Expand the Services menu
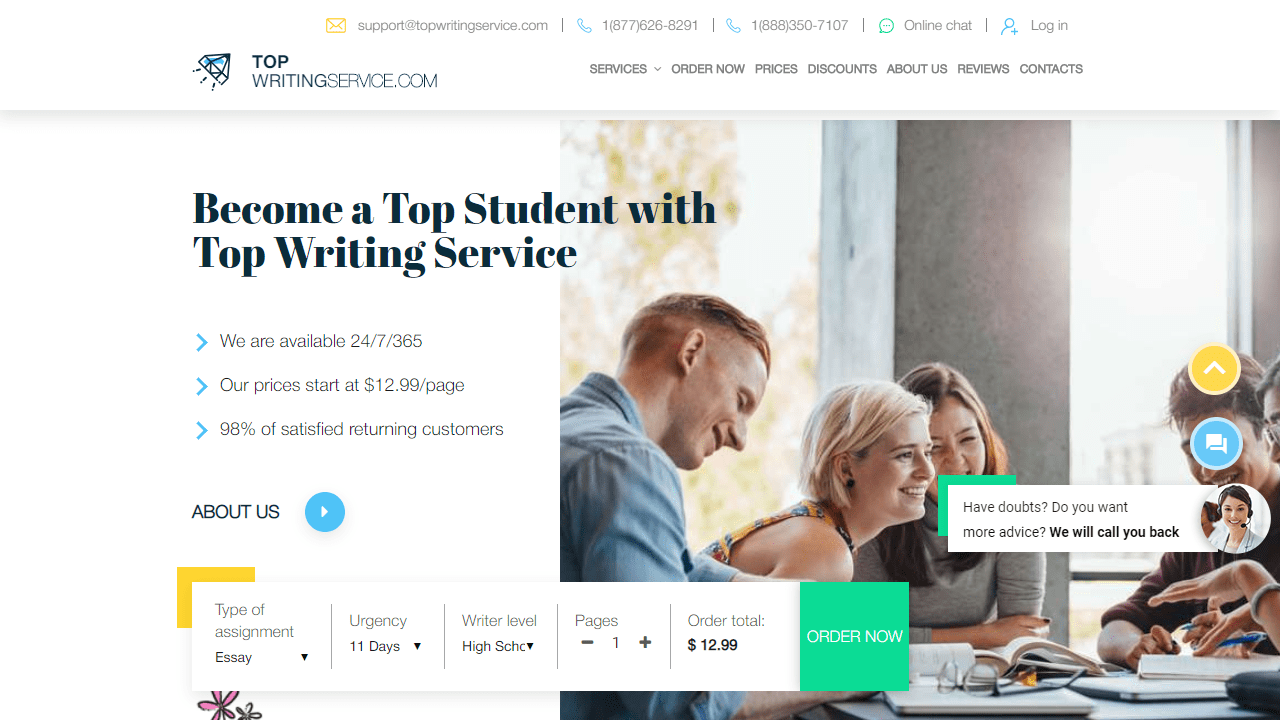This screenshot has width=1280, height=720. pos(625,69)
